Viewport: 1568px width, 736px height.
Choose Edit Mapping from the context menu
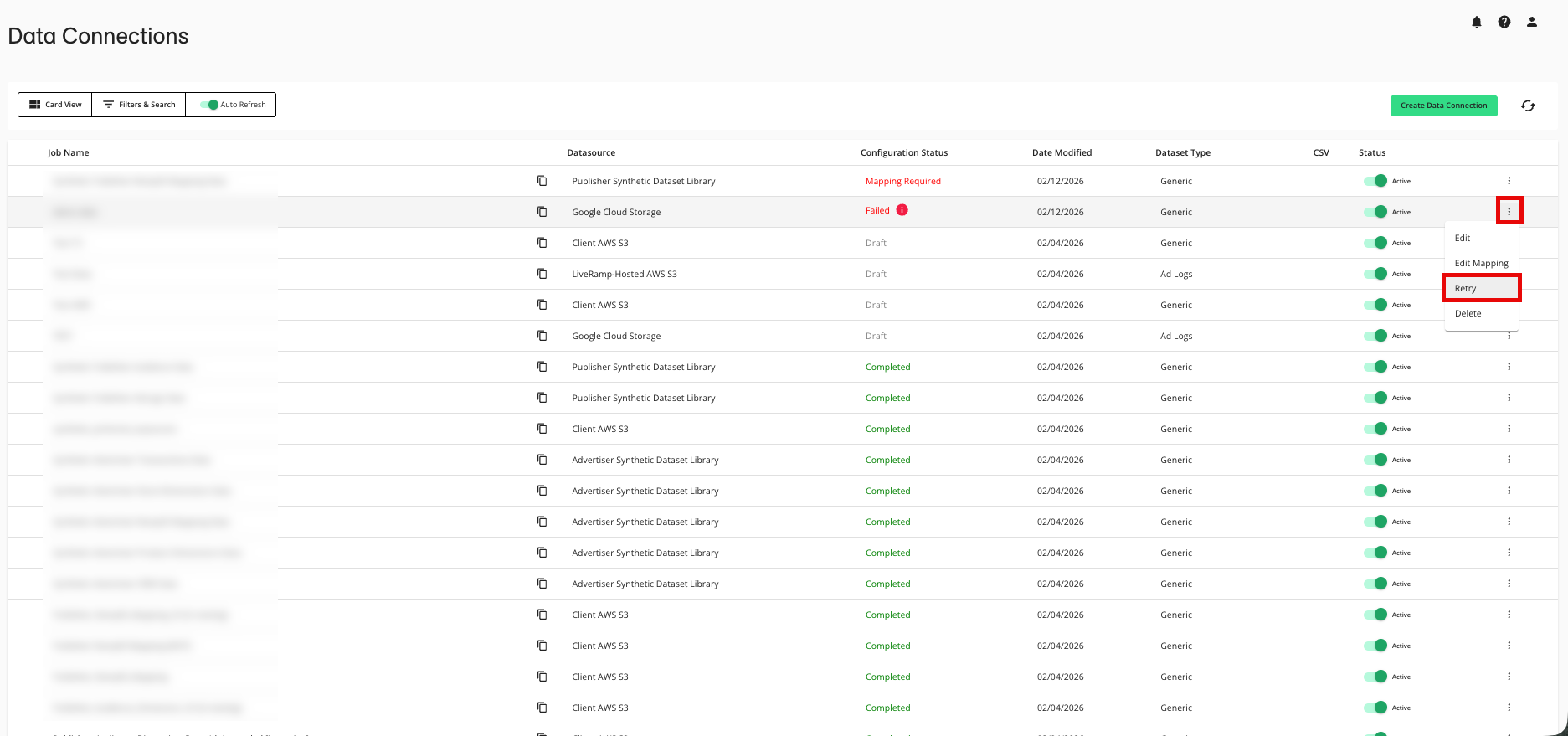1481,263
